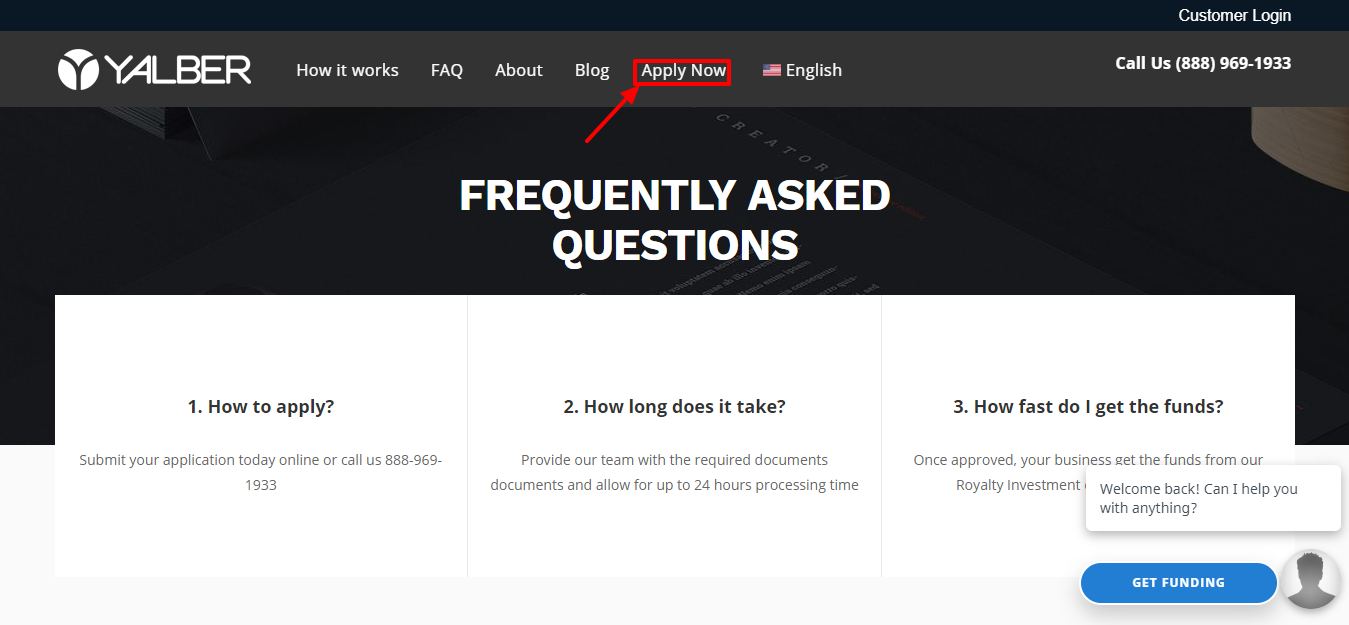Click the Yalber logo in the navigation bar
This screenshot has width=1349, height=625.
tap(154, 69)
